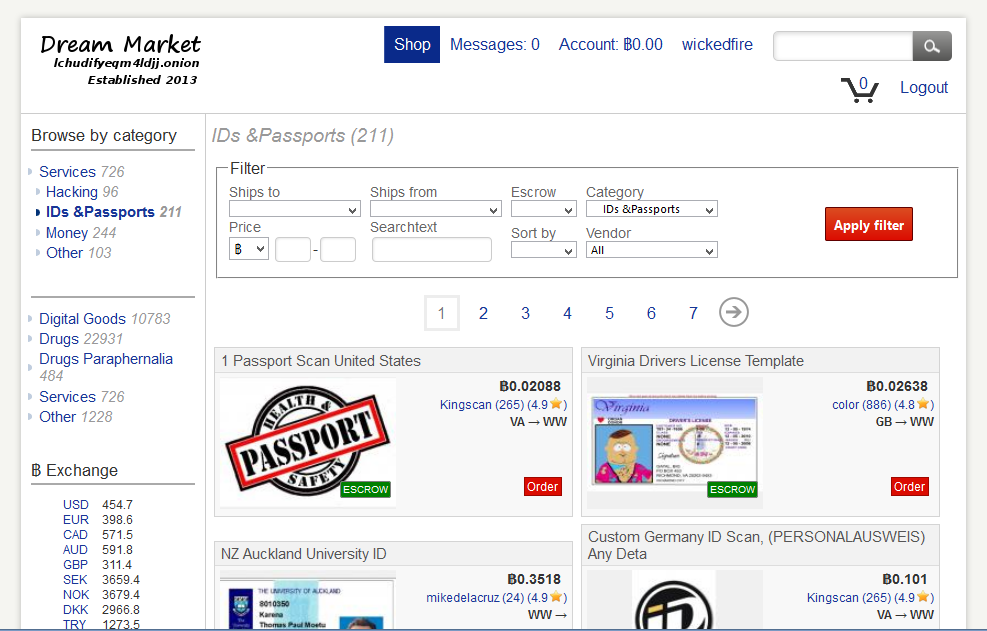Open the color (886) vendor link

coord(883,404)
